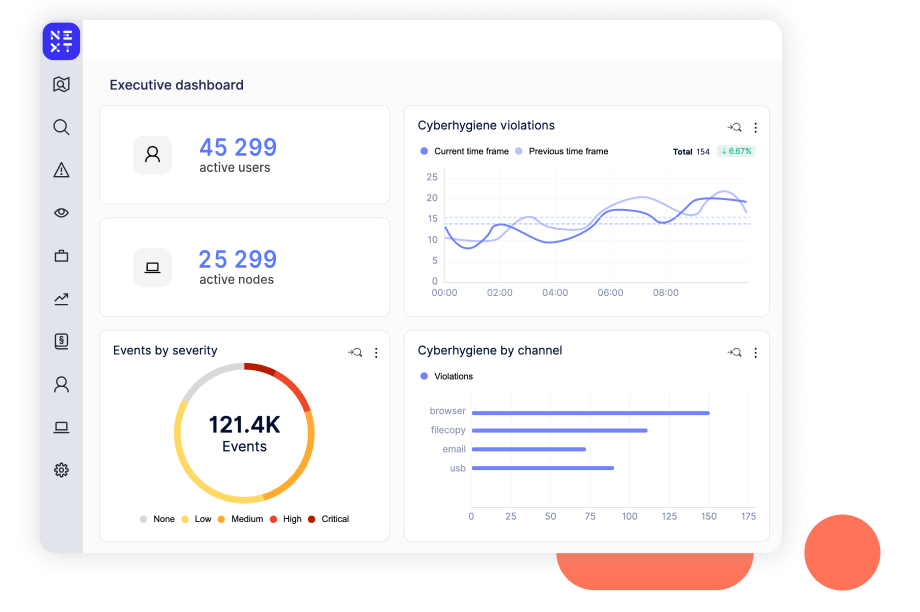Open the map search icon in the sidebar

[61, 84]
